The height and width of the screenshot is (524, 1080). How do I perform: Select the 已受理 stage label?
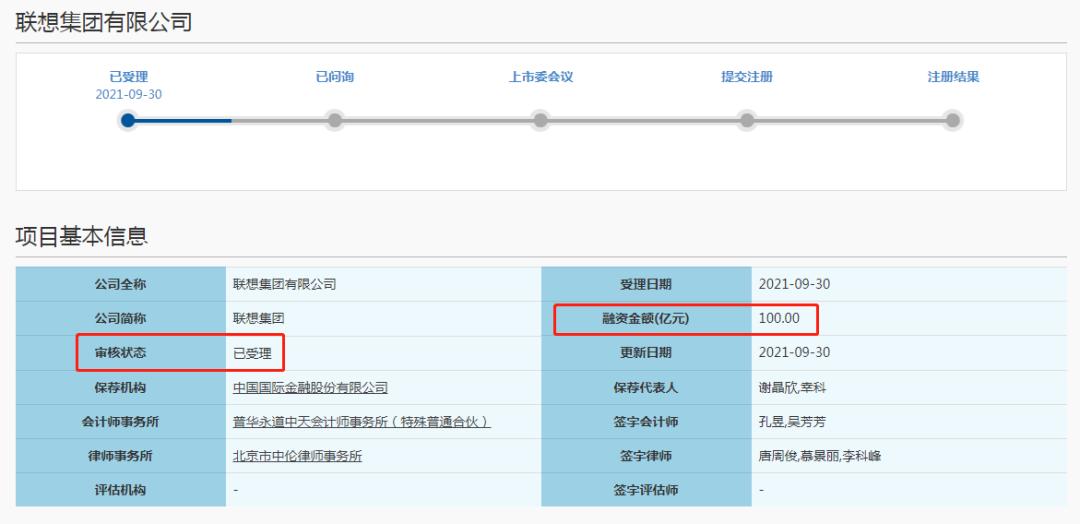coord(129,77)
